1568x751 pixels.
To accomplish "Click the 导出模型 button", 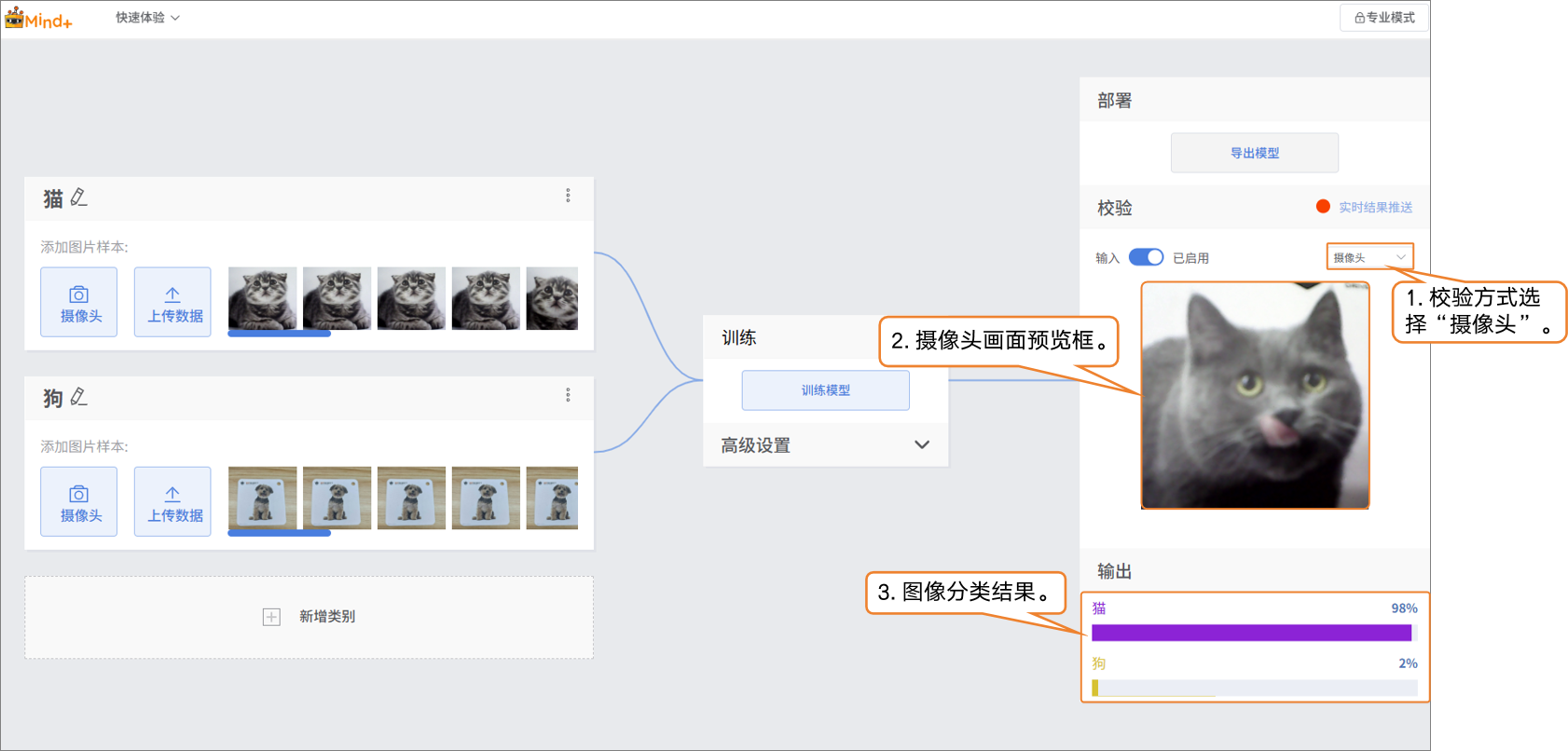I will pyautogui.click(x=1254, y=153).
